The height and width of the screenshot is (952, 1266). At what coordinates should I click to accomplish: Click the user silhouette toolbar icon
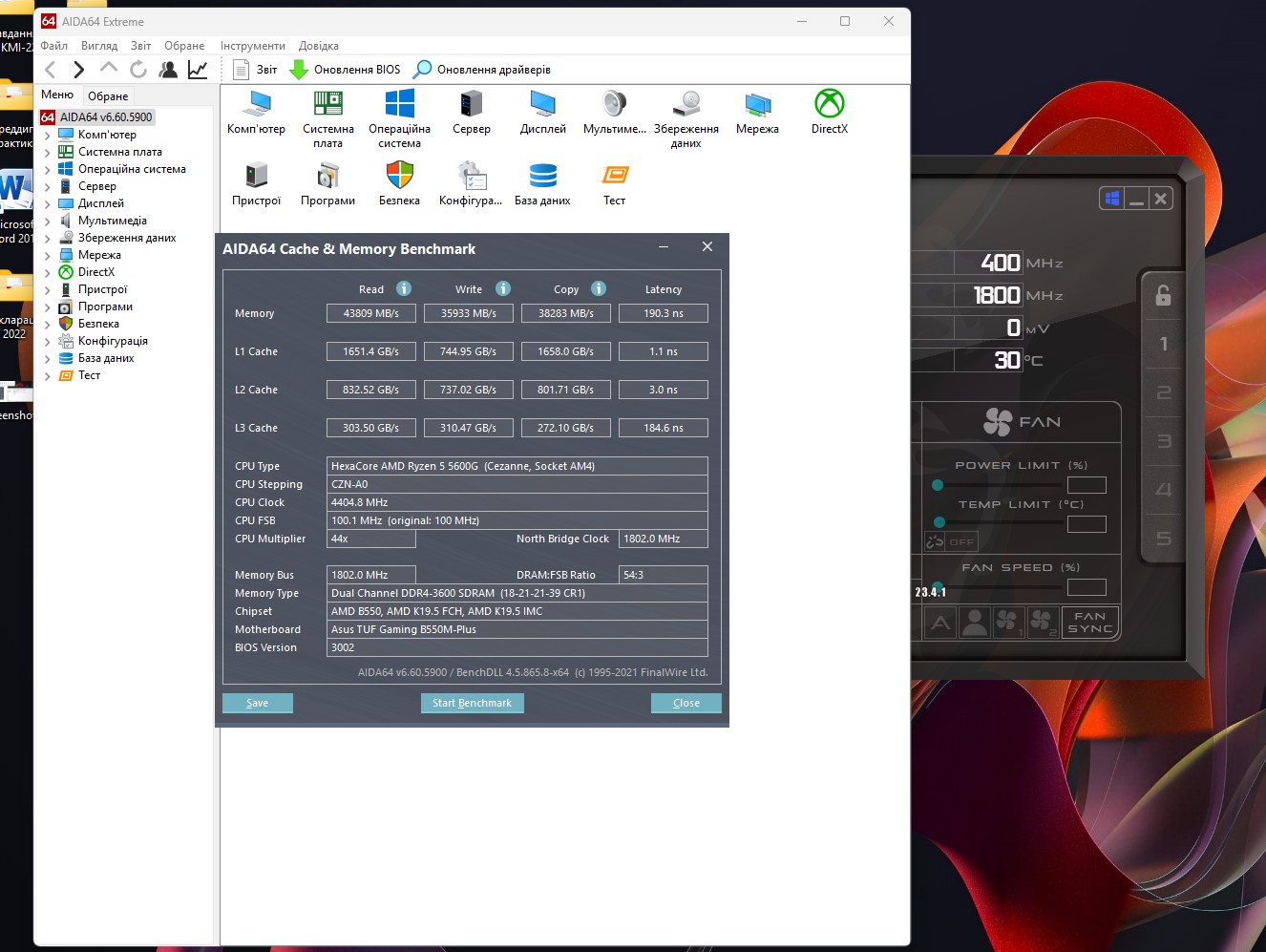pyautogui.click(x=168, y=70)
